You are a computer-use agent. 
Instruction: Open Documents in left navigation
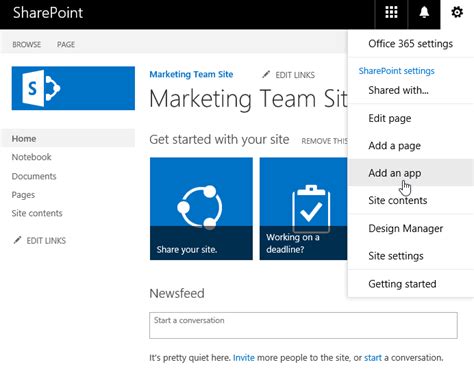(34, 176)
